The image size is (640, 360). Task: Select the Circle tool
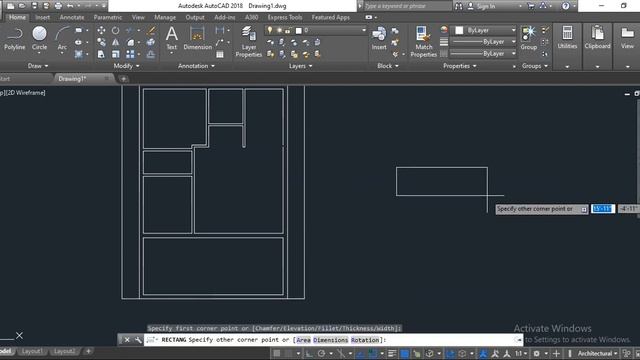[39, 38]
